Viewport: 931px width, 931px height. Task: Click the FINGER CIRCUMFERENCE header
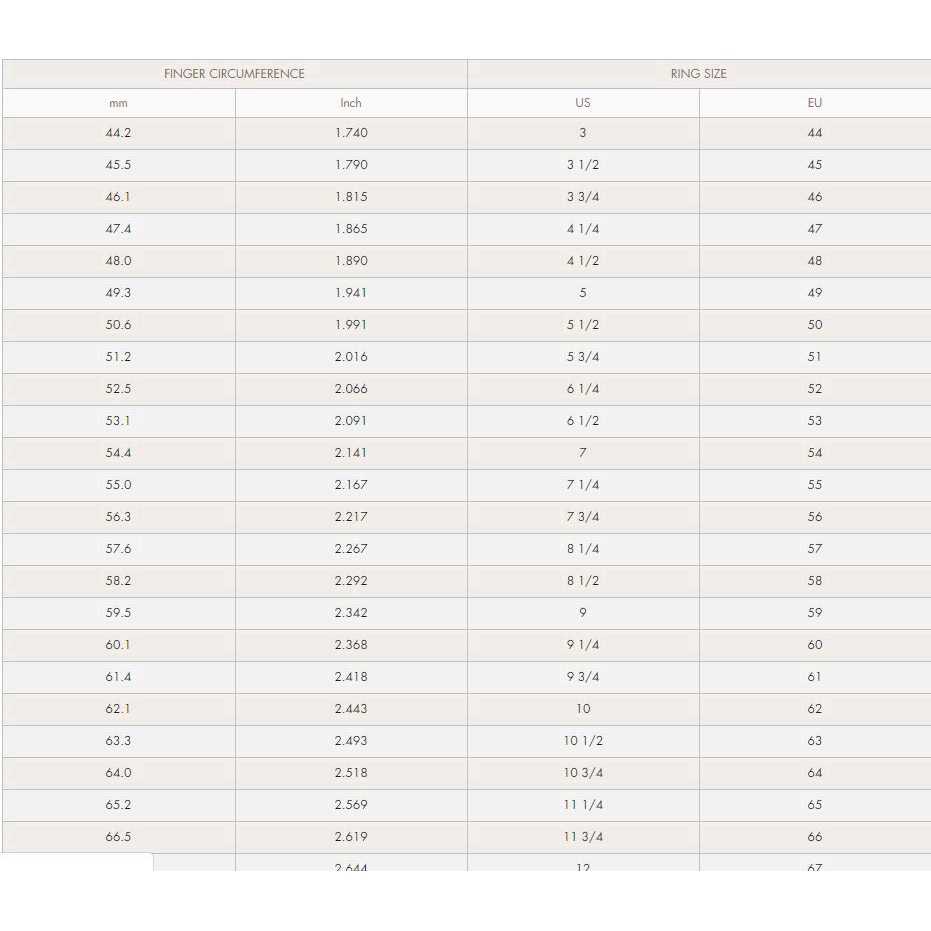[x=234, y=74]
